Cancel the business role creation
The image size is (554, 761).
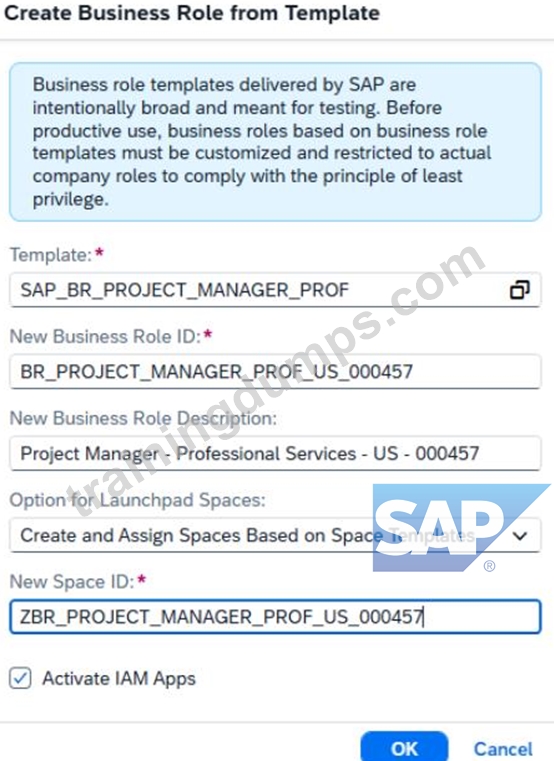point(503,749)
